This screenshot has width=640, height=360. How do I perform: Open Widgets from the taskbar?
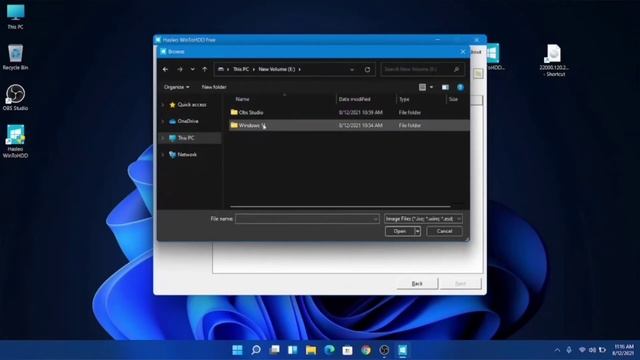click(x=293, y=350)
